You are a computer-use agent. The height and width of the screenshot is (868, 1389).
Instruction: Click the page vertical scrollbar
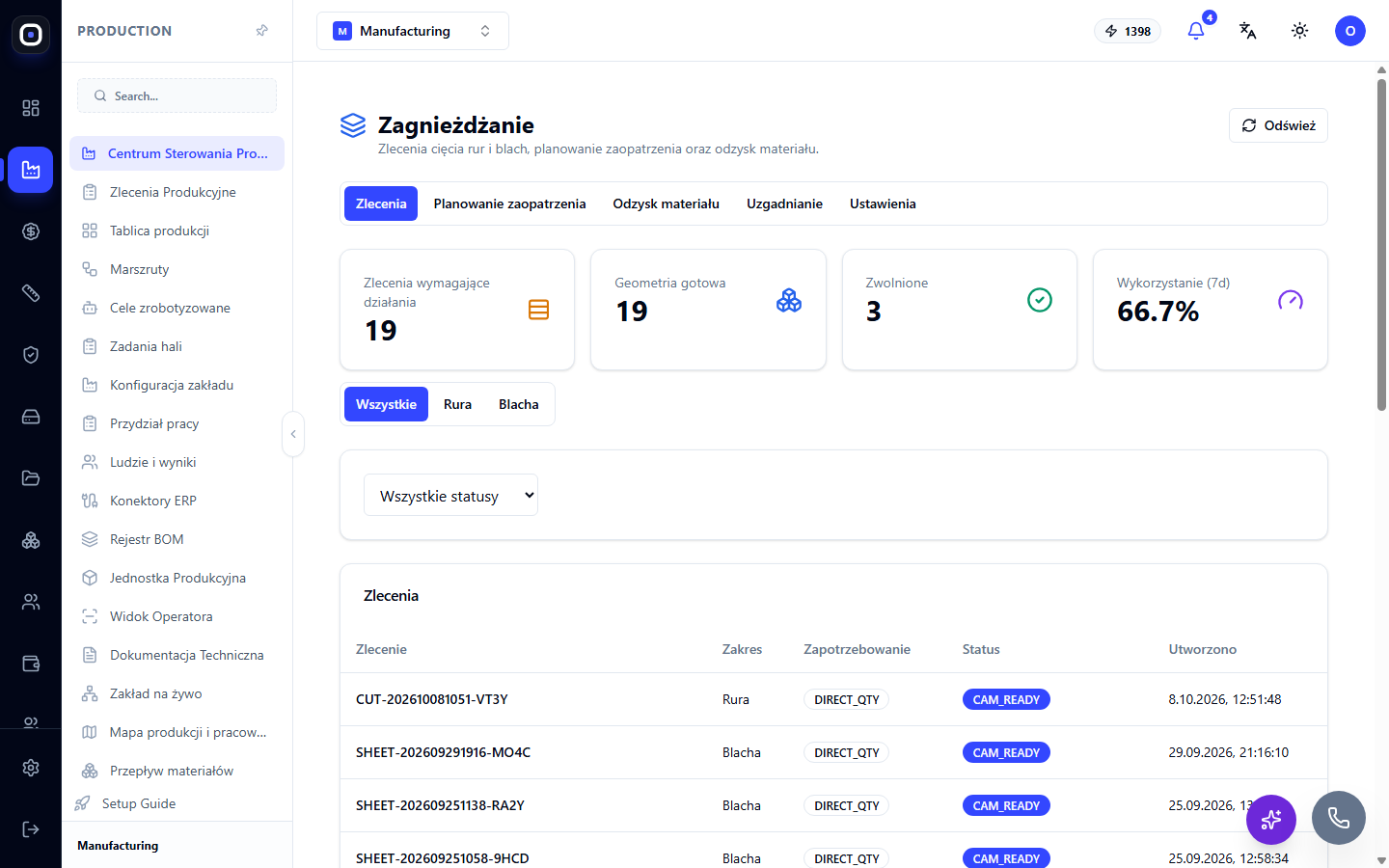point(1381,245)
